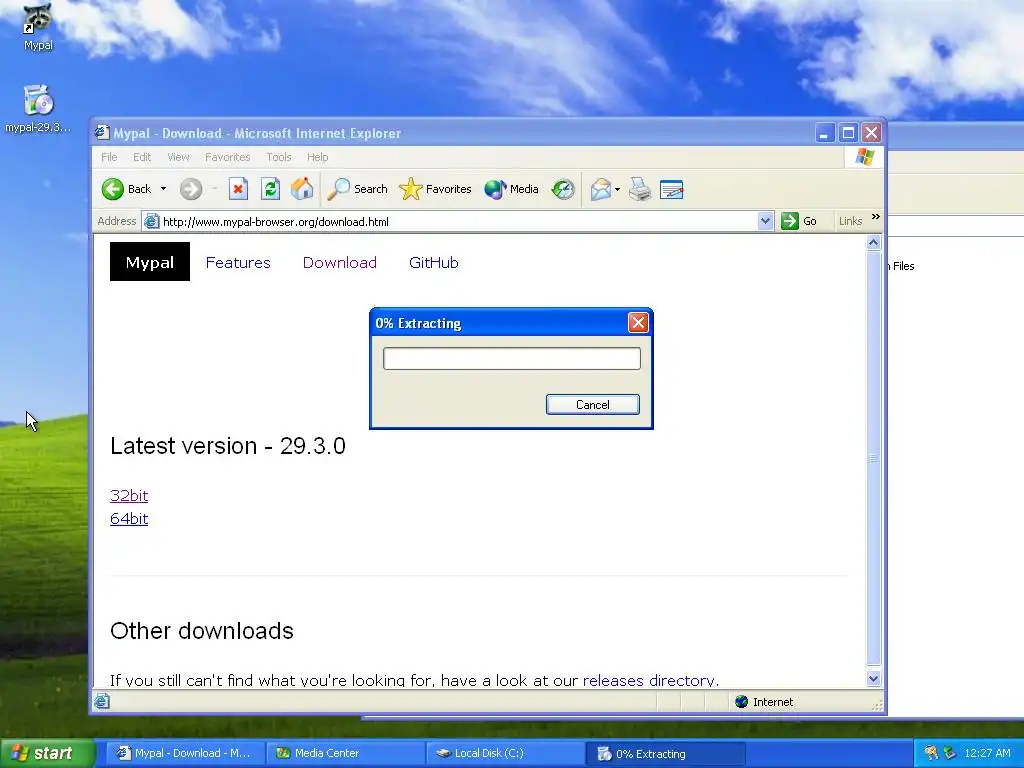Click the Back arrow in Internet Explorer
Viewport: 1024px width, 768px height.
pyautogui.click(x=127, y=189)
